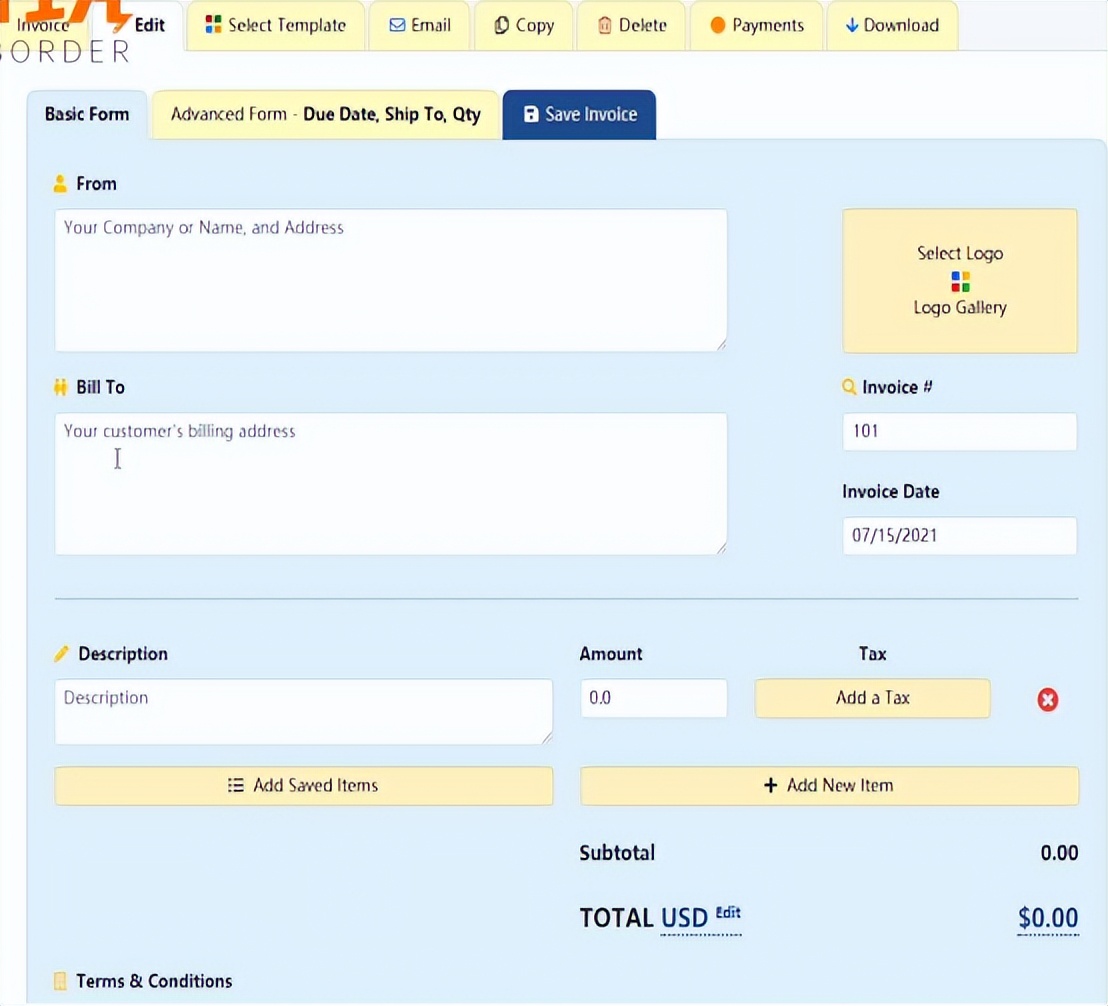This screenshot has height=1006, width=1108.
Task: Select the Basic Form tab
Action: pyautogui.click(x=87, y=114)
